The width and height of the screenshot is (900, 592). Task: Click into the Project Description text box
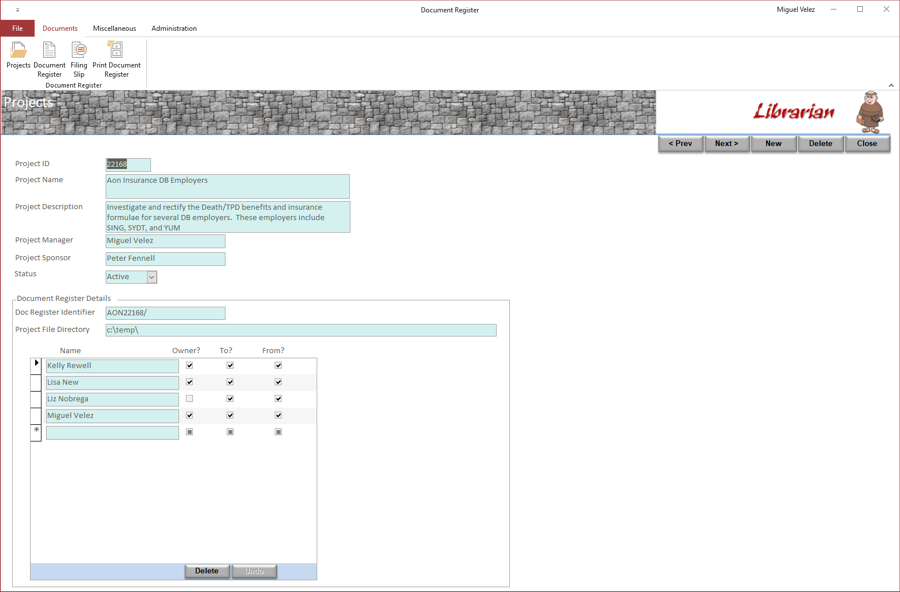(228, 217)
